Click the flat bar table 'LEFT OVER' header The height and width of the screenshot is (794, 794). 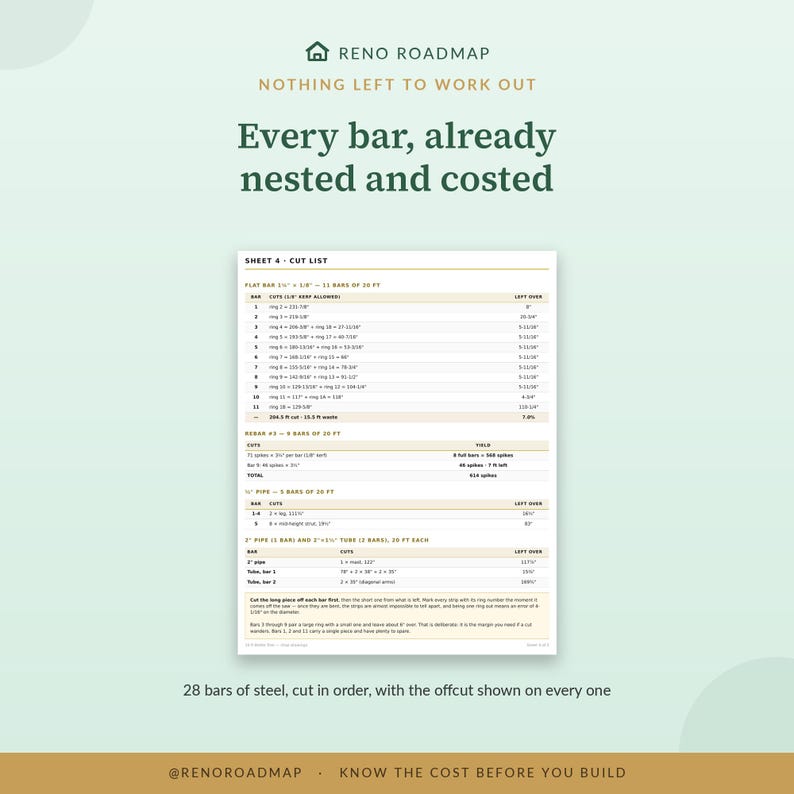528,297
